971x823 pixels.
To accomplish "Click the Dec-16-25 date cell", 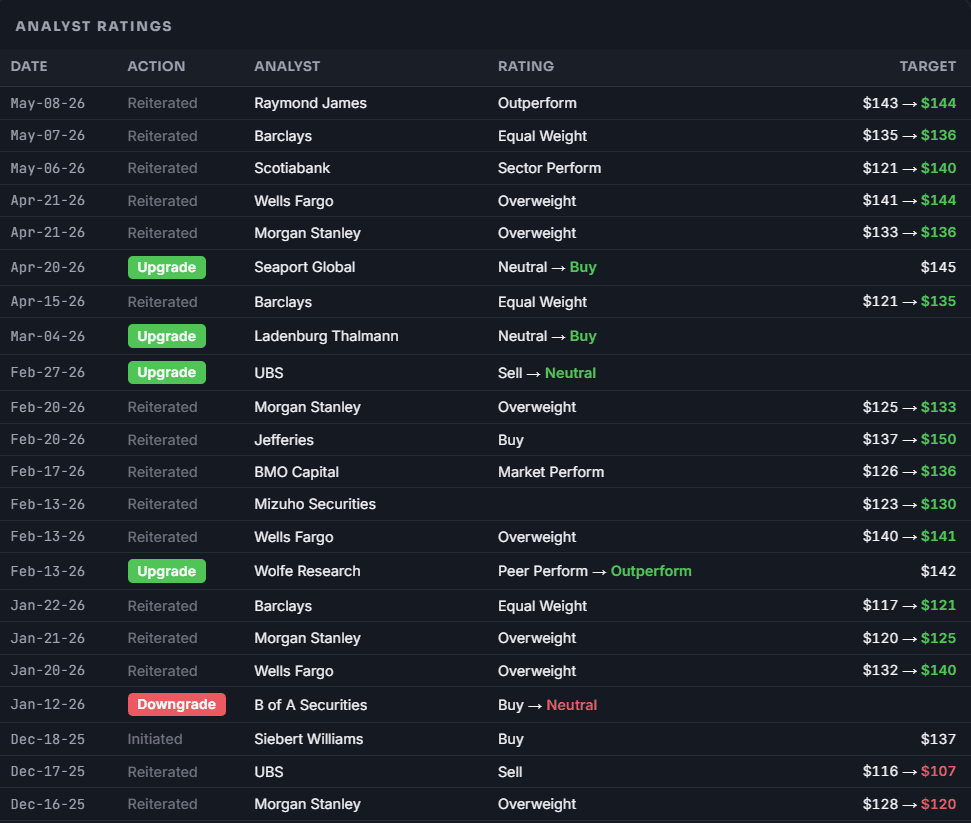I will click(x=48, y=804).
